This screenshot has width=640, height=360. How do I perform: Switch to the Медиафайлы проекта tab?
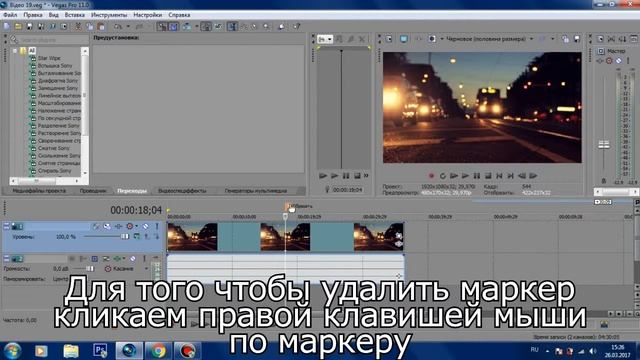38,191
